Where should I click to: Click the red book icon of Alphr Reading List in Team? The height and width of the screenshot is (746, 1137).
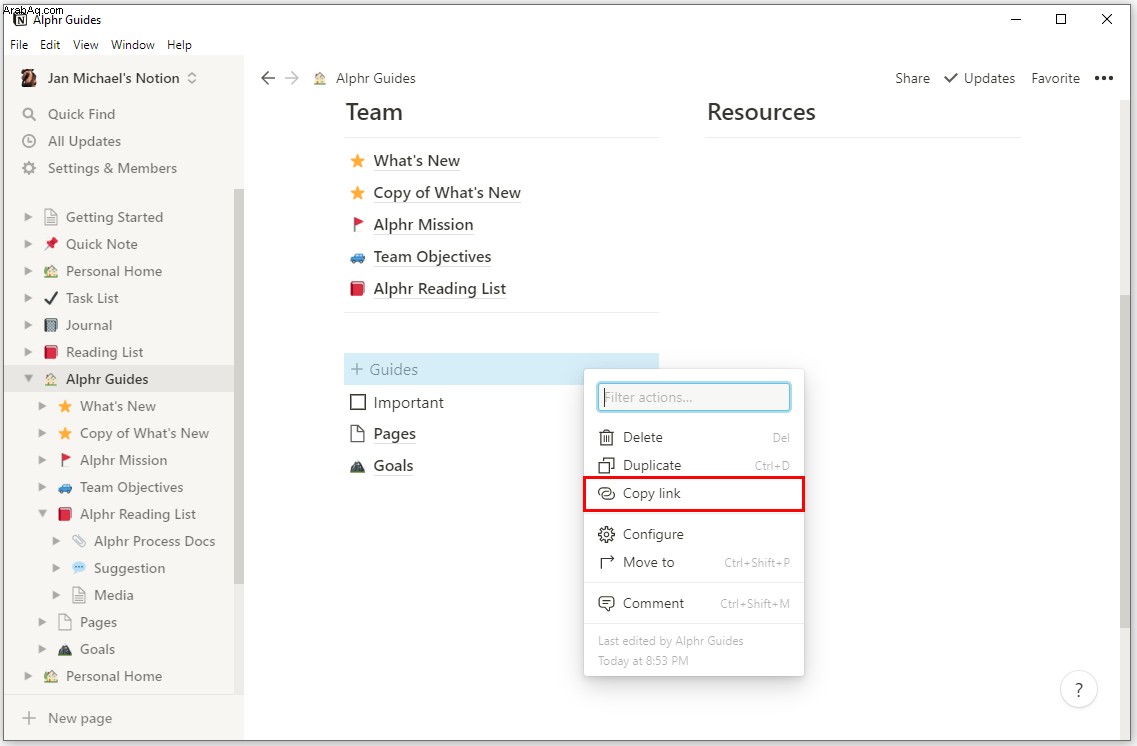357,289
